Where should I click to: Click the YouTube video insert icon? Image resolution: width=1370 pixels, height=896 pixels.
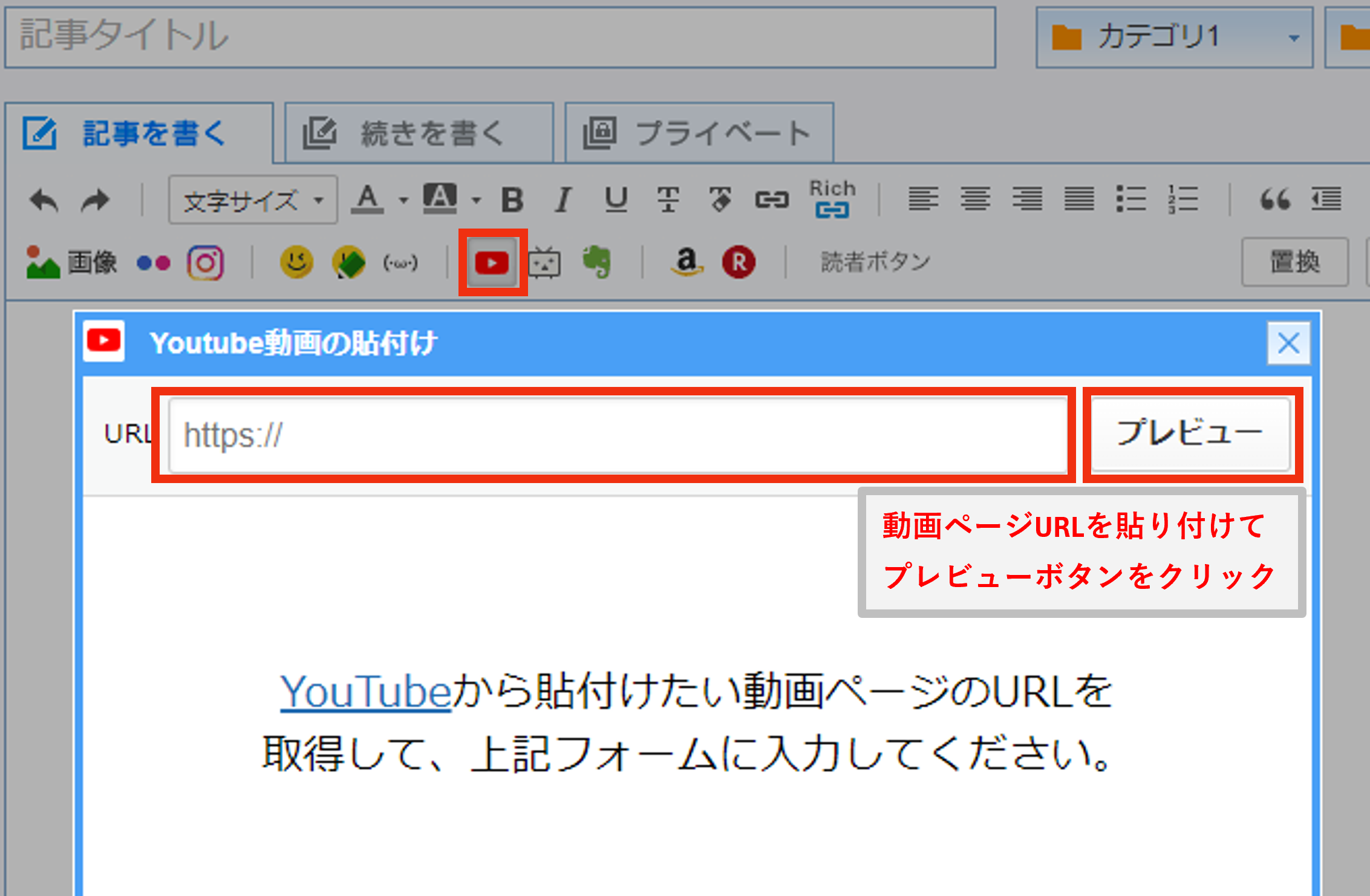click(x=492, y=263)
